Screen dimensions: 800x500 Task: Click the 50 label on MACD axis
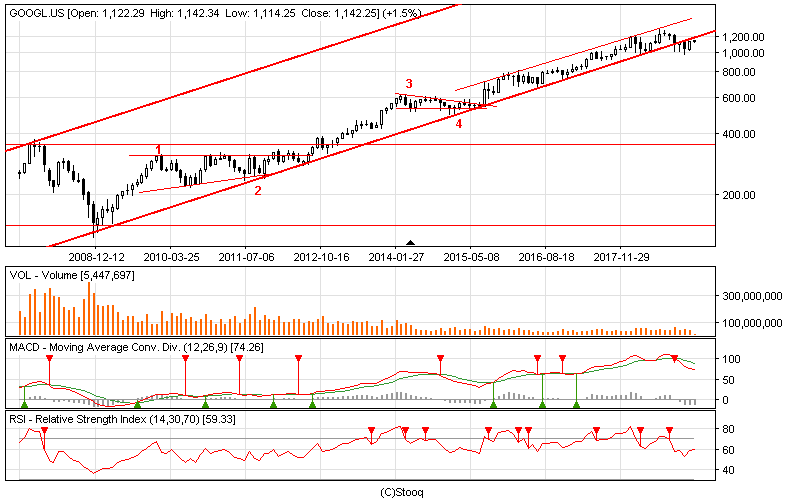[729, 380]
